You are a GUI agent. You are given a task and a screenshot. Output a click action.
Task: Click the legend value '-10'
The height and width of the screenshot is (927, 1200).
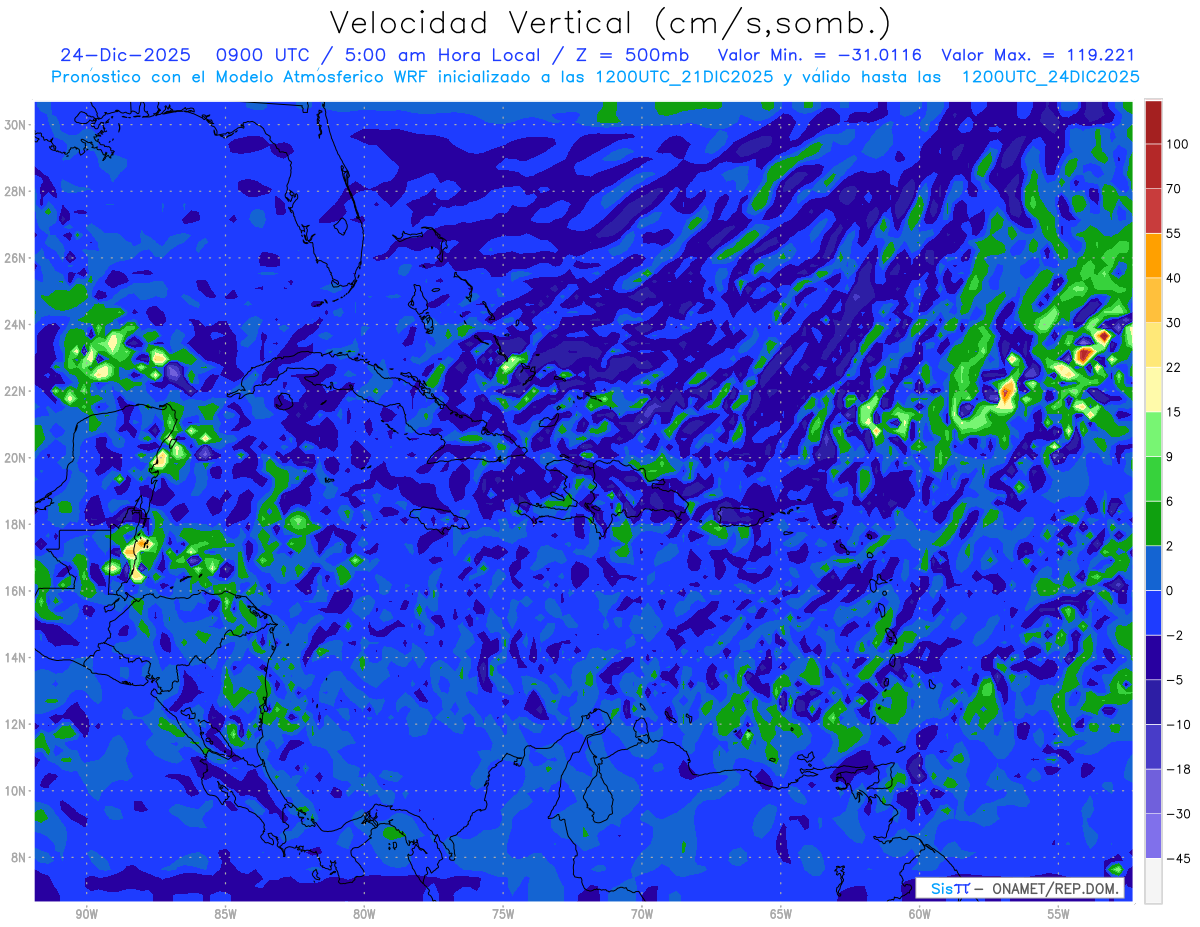[1177, 724]
